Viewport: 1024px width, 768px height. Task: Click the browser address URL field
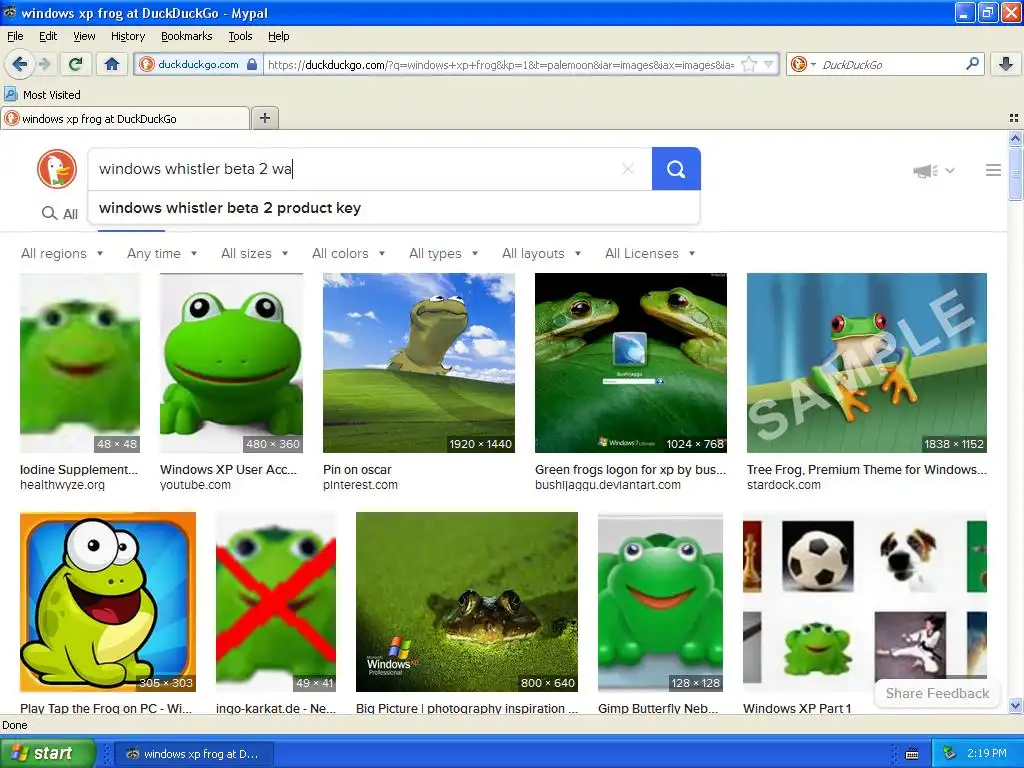click(501, 65)
